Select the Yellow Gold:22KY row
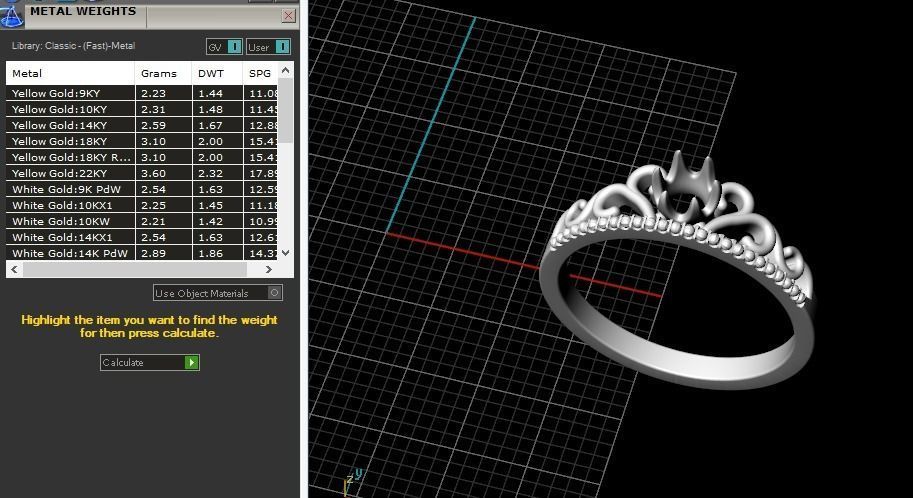913x498 pixels. (x=141, y=173)
